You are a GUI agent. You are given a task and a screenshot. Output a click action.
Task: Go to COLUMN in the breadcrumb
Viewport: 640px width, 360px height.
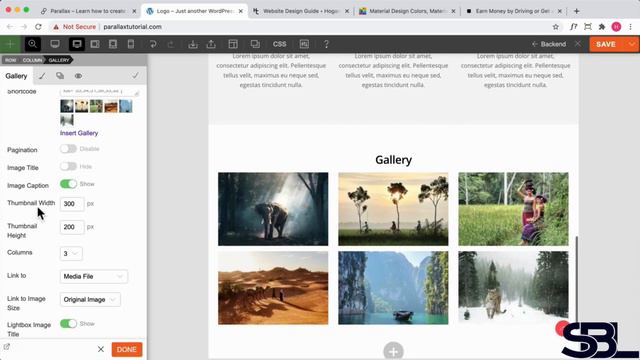click(32, 60)
